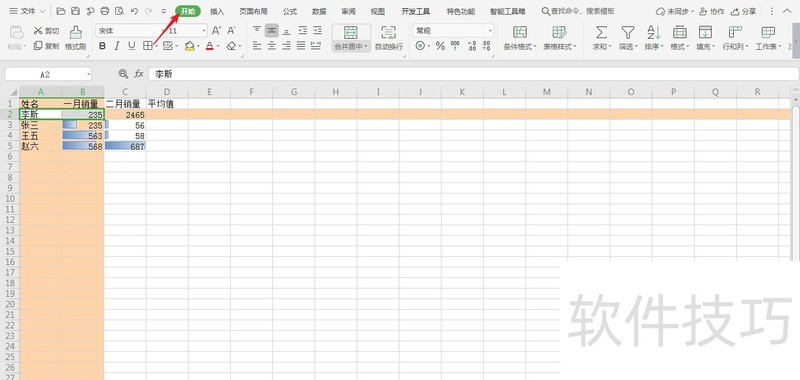This screenshot has height=380, width=800.
Task: Apply thousands separator (000) format
Action: (x=455, y=46)
